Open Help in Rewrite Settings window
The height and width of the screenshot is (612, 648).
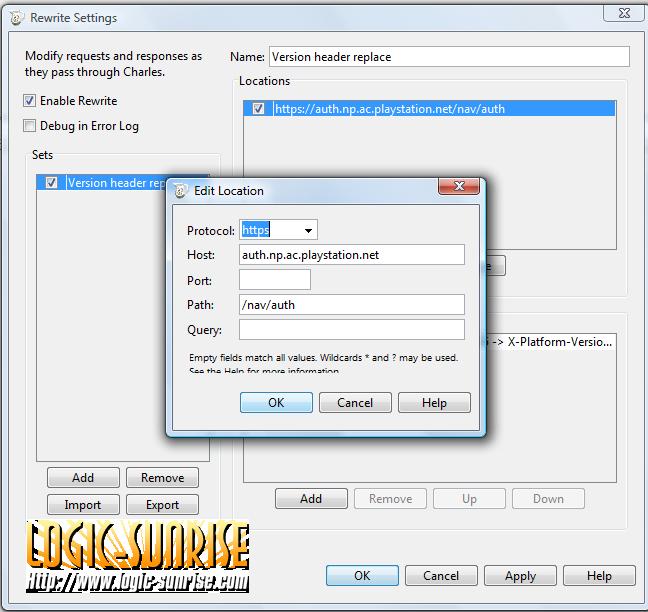599,576
